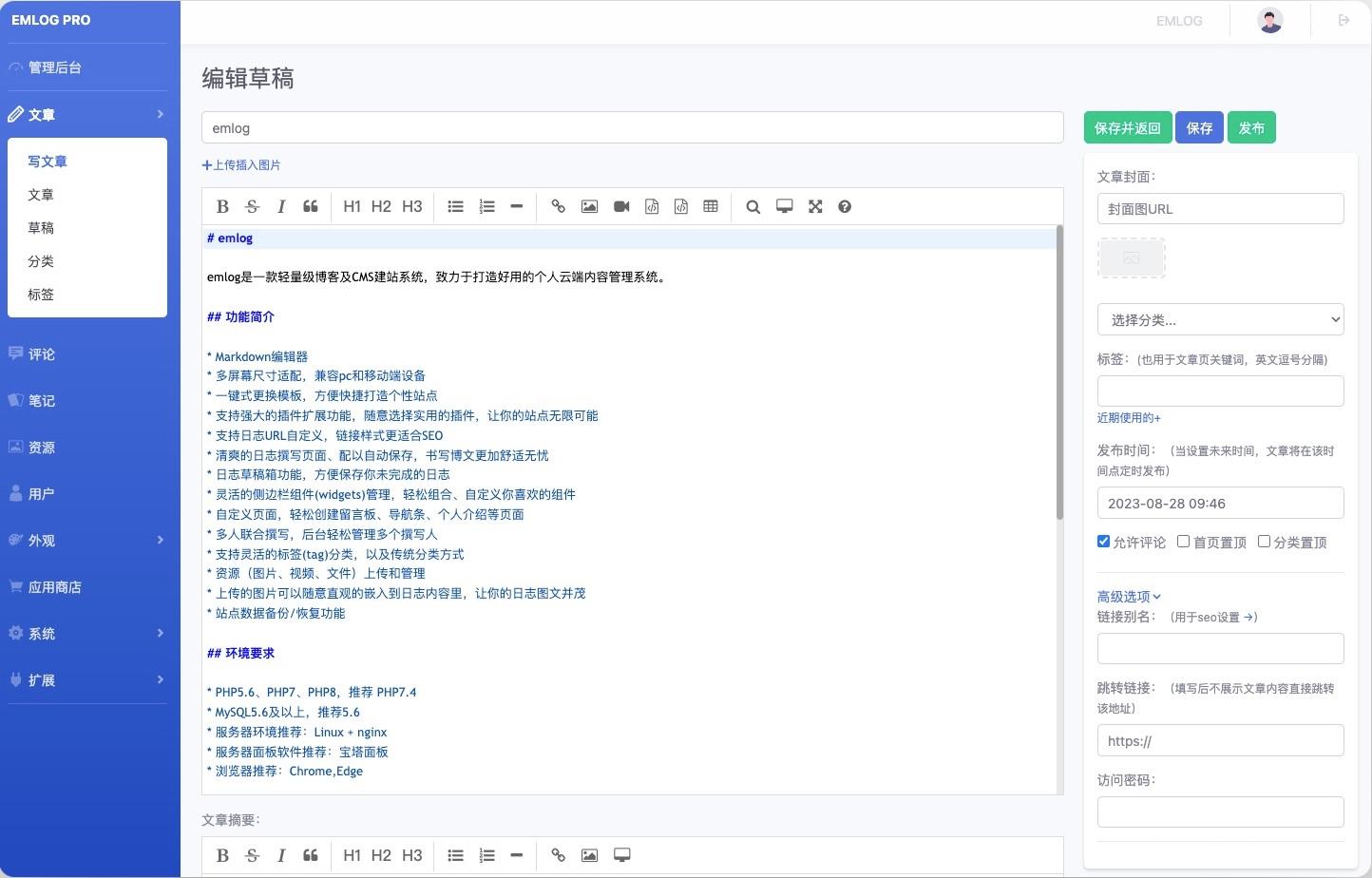This screenshot has height=878, width=1372.
Task: Click EMLOG link in top bar
Action: click(x=1179, y=20)
